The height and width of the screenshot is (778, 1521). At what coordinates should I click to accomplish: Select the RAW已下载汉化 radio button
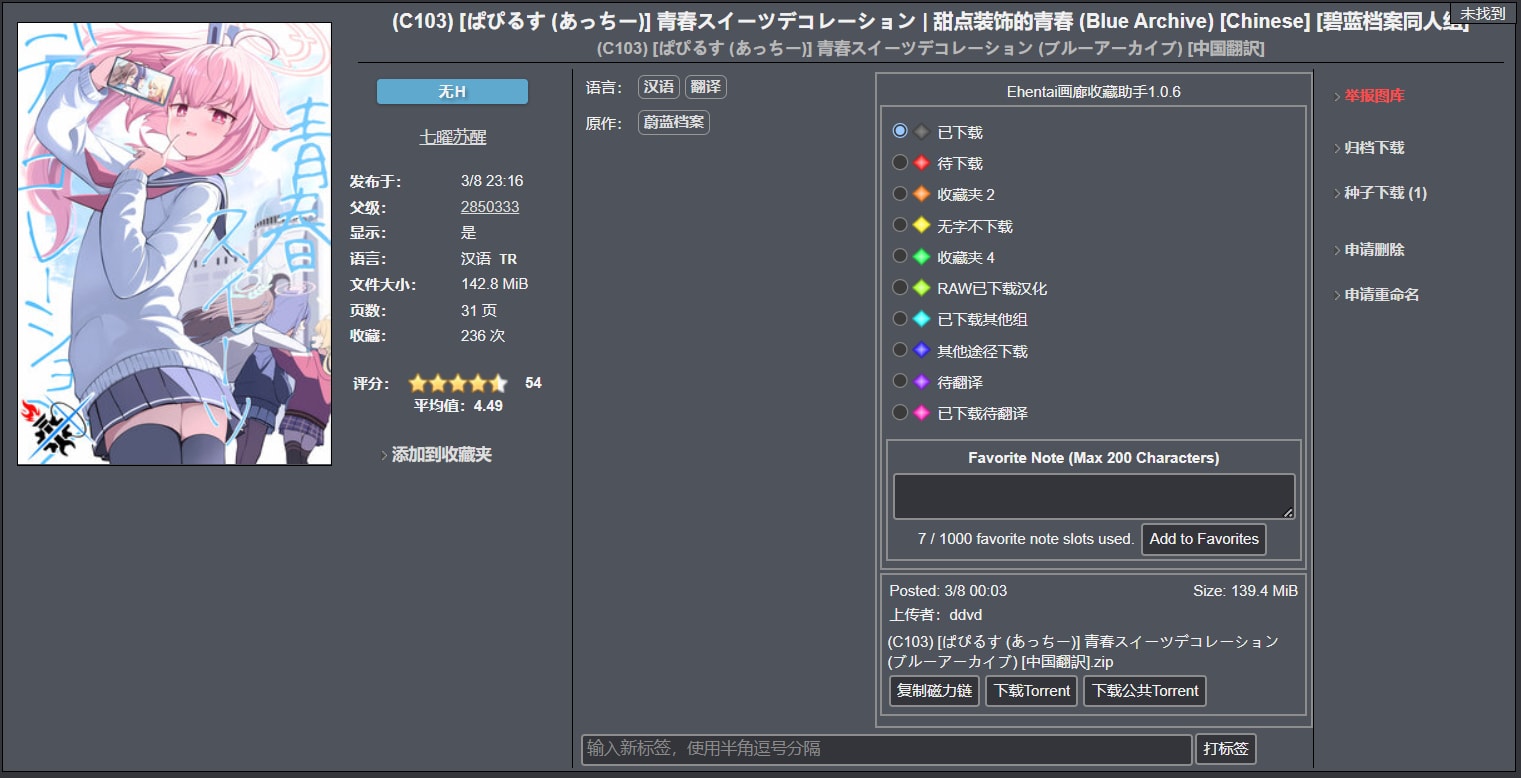(900, 287)
